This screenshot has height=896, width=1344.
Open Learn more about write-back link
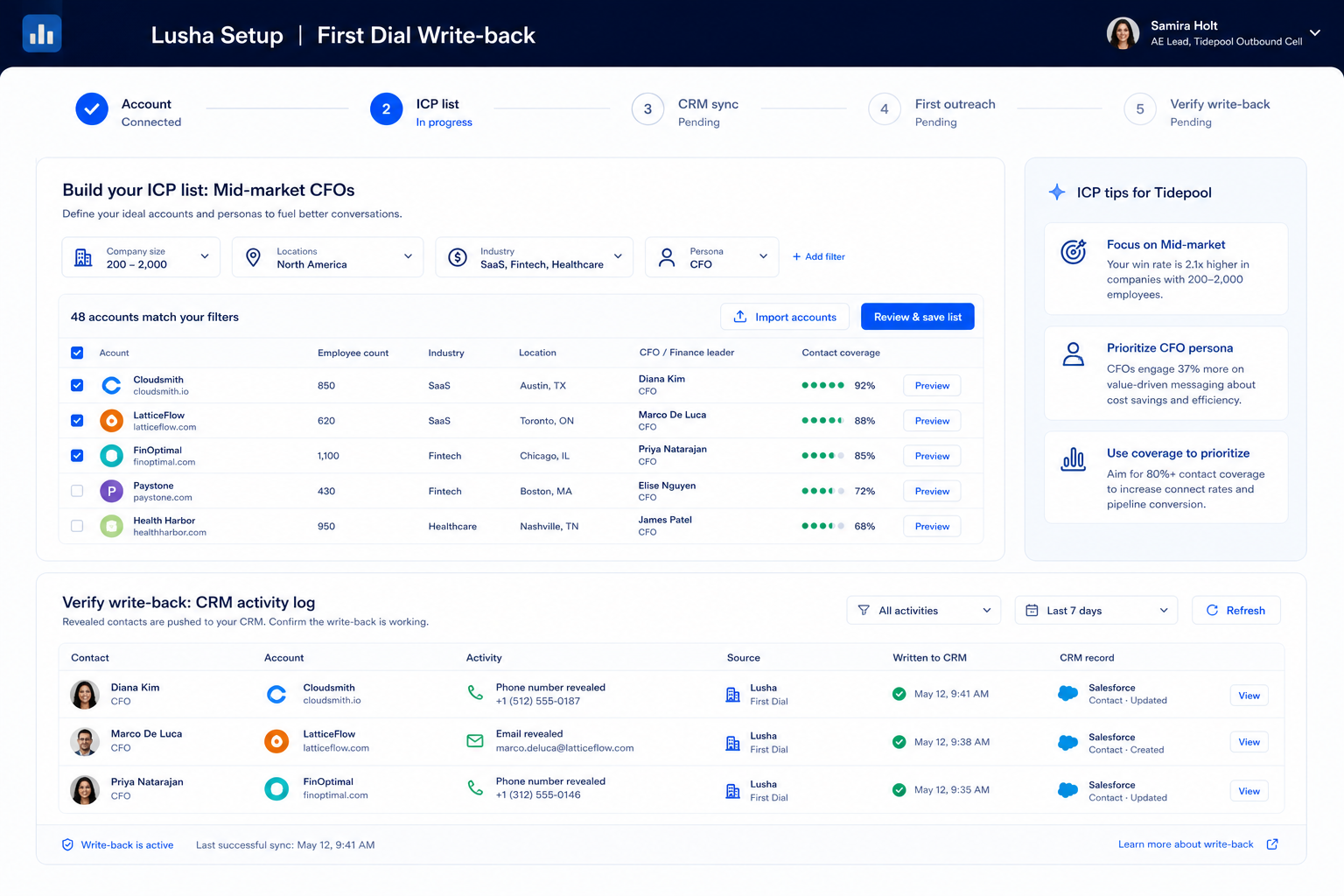pyautogui.click(x=1186, y=844)
